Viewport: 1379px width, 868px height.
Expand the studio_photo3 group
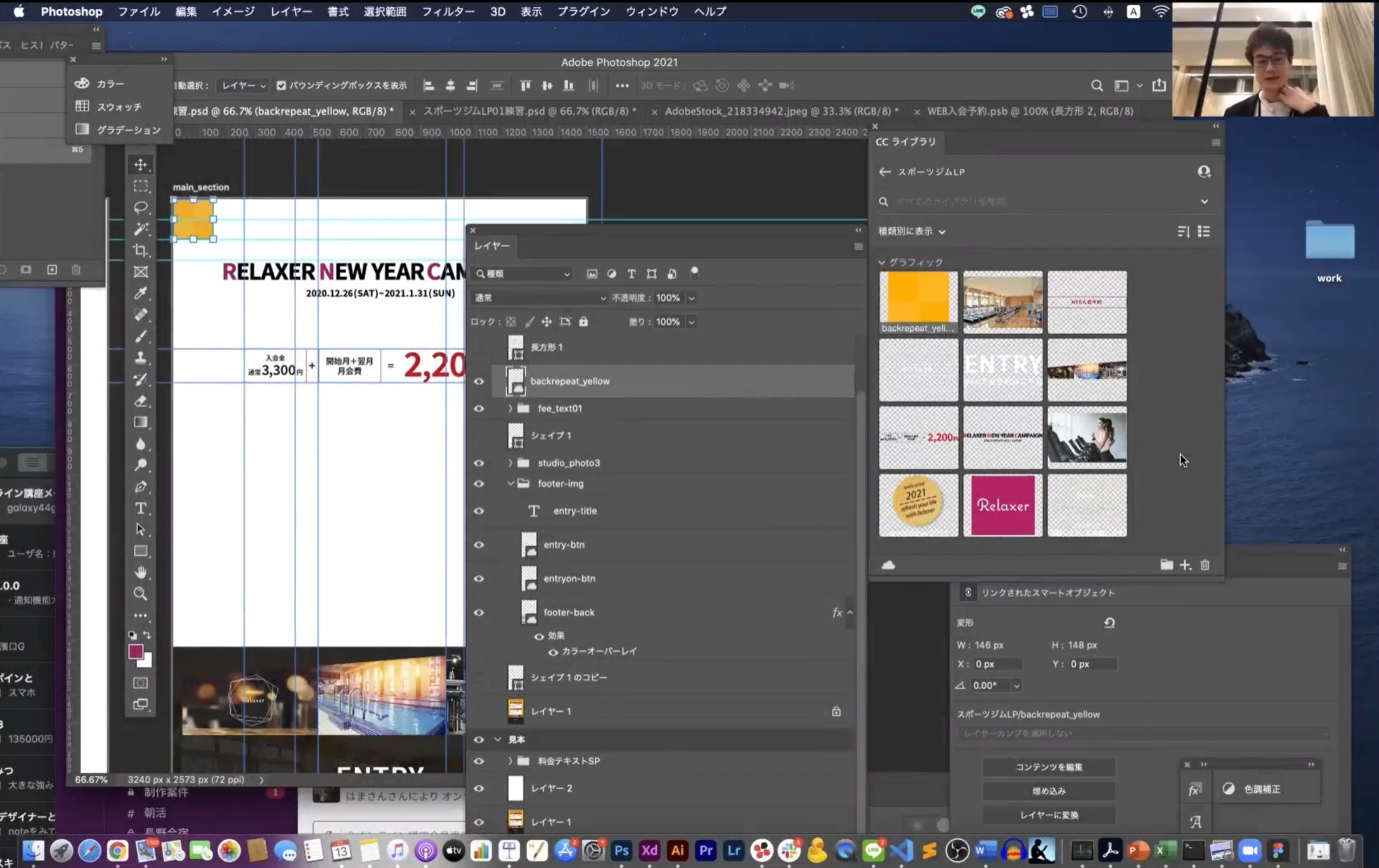click(510, 463)
